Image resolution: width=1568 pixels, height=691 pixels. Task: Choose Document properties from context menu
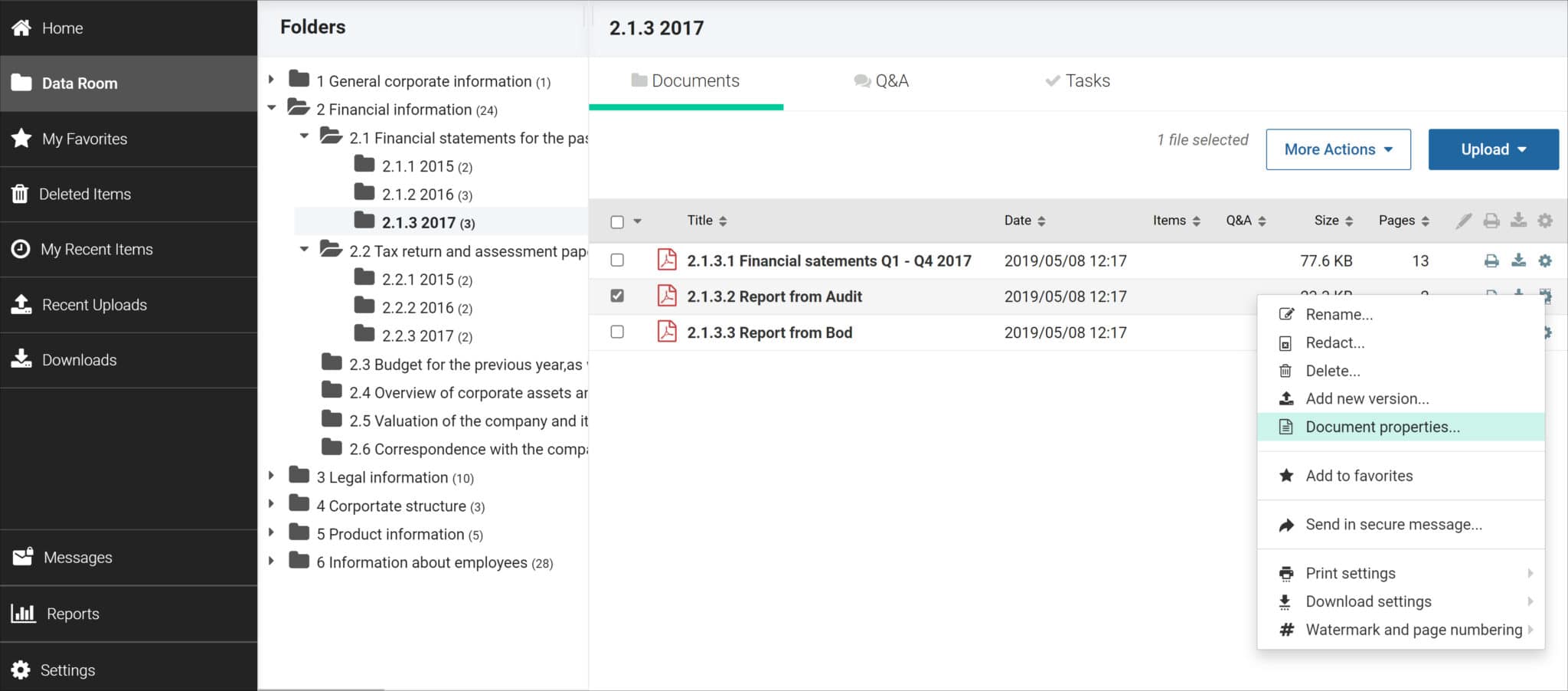[1382, 427]
